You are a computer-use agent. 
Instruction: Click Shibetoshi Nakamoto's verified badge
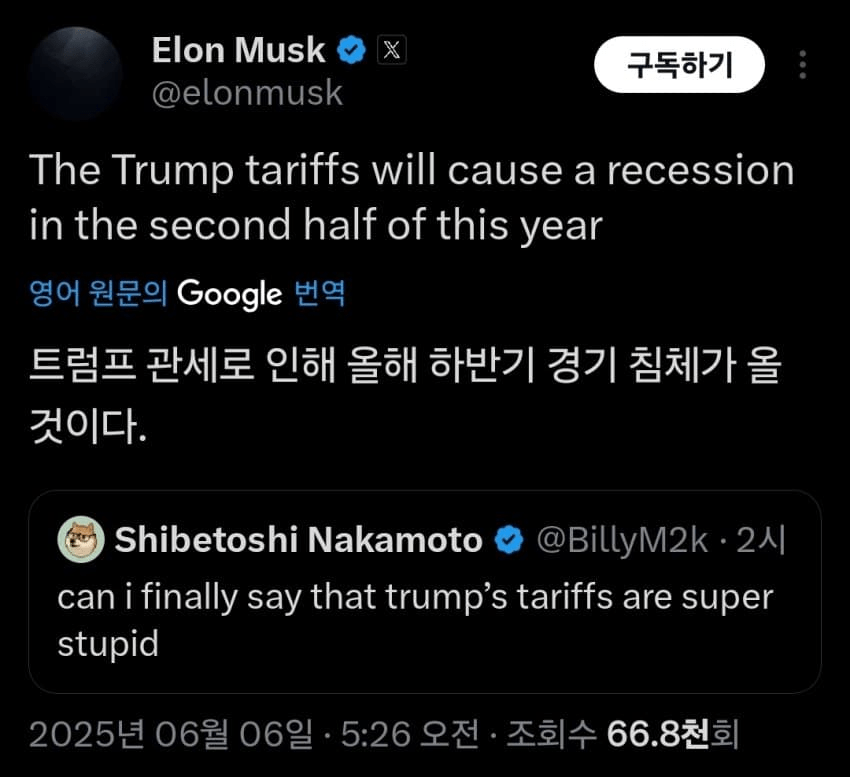click(x=509, y=541)
